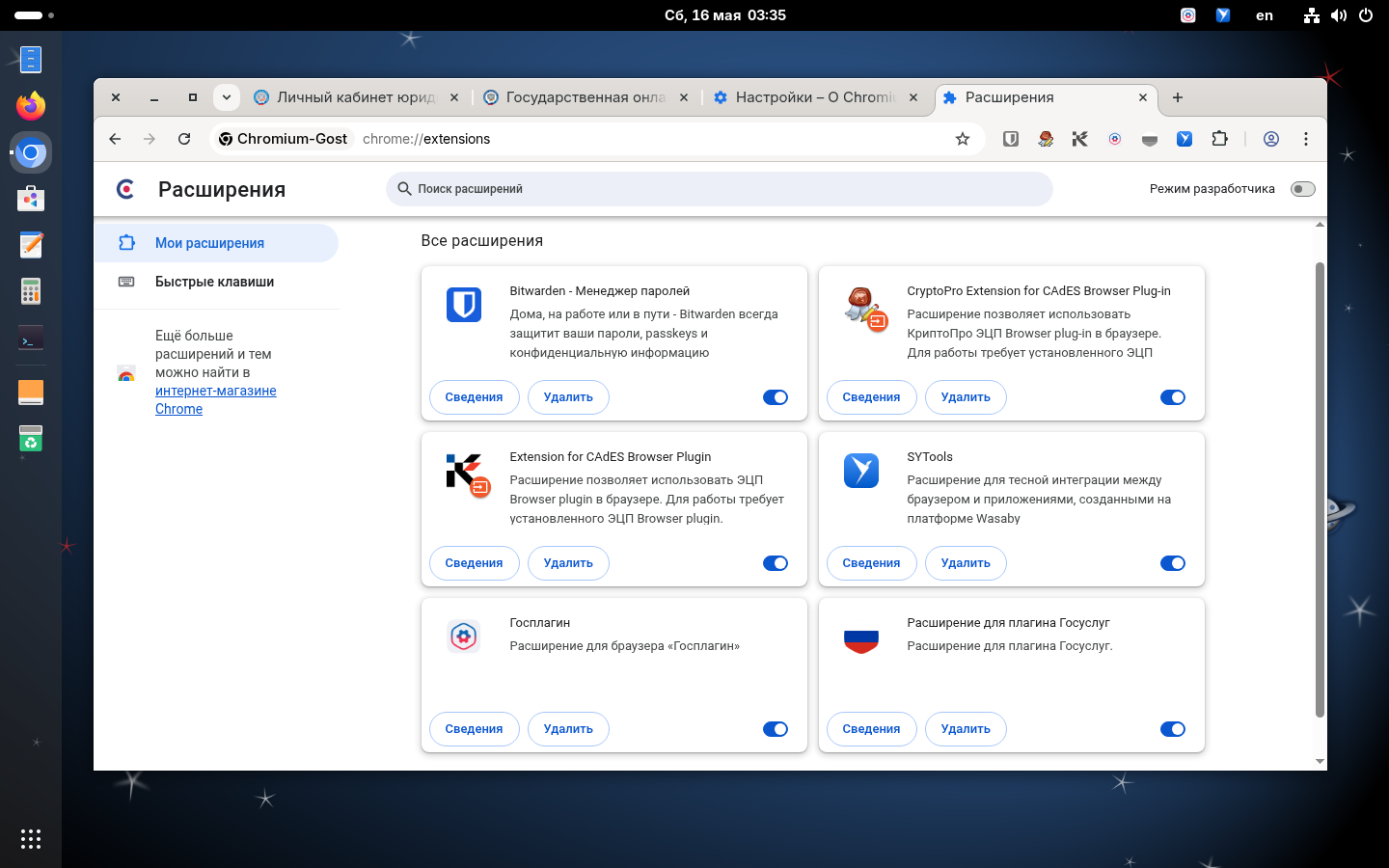Click the Russian flag logo of Госуслуг extension

tap(861, 639)
